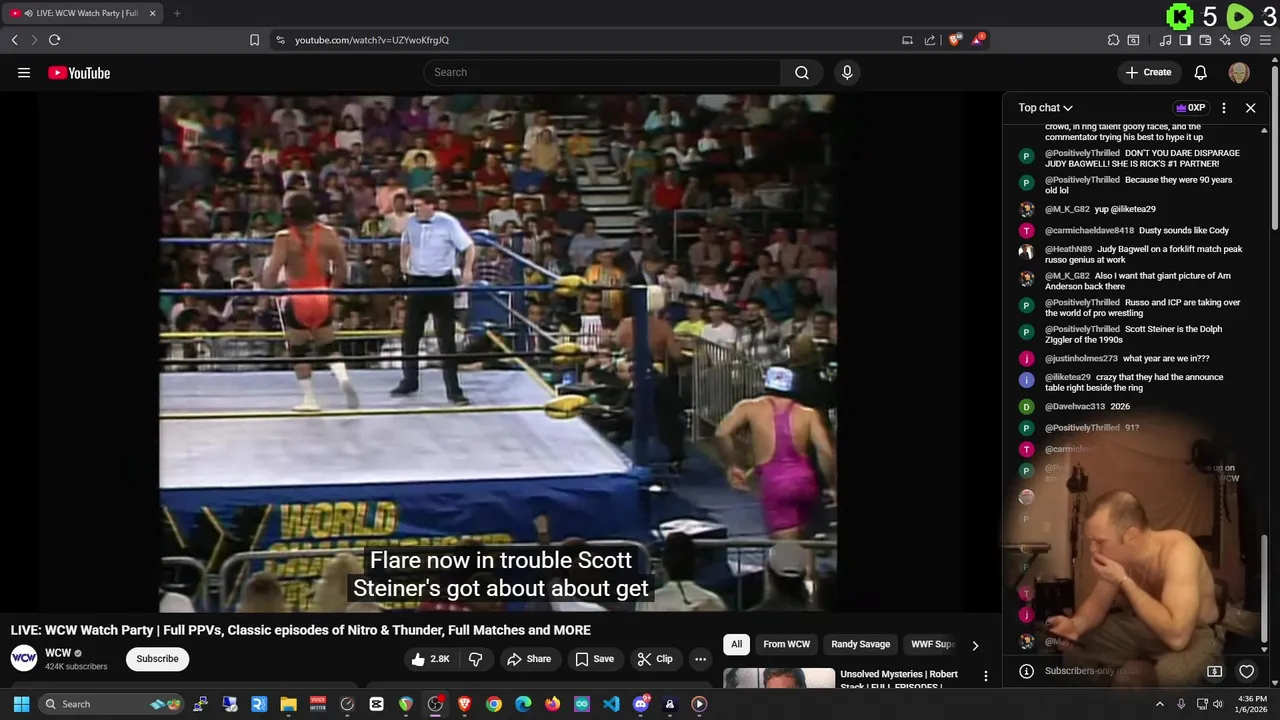Open the account avatar menu

[x=1239, y=72]
